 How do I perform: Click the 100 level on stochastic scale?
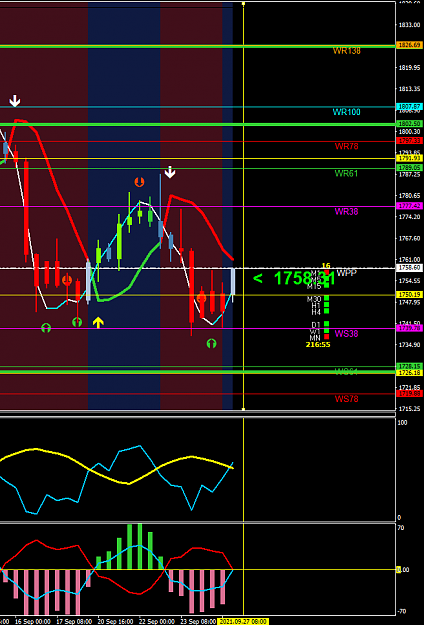tap(402, 423)
